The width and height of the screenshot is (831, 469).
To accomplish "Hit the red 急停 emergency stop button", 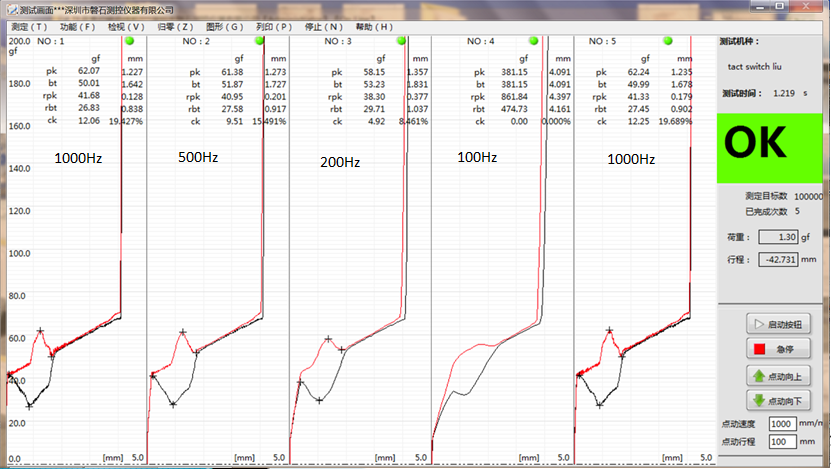I will tap(774, 350).
